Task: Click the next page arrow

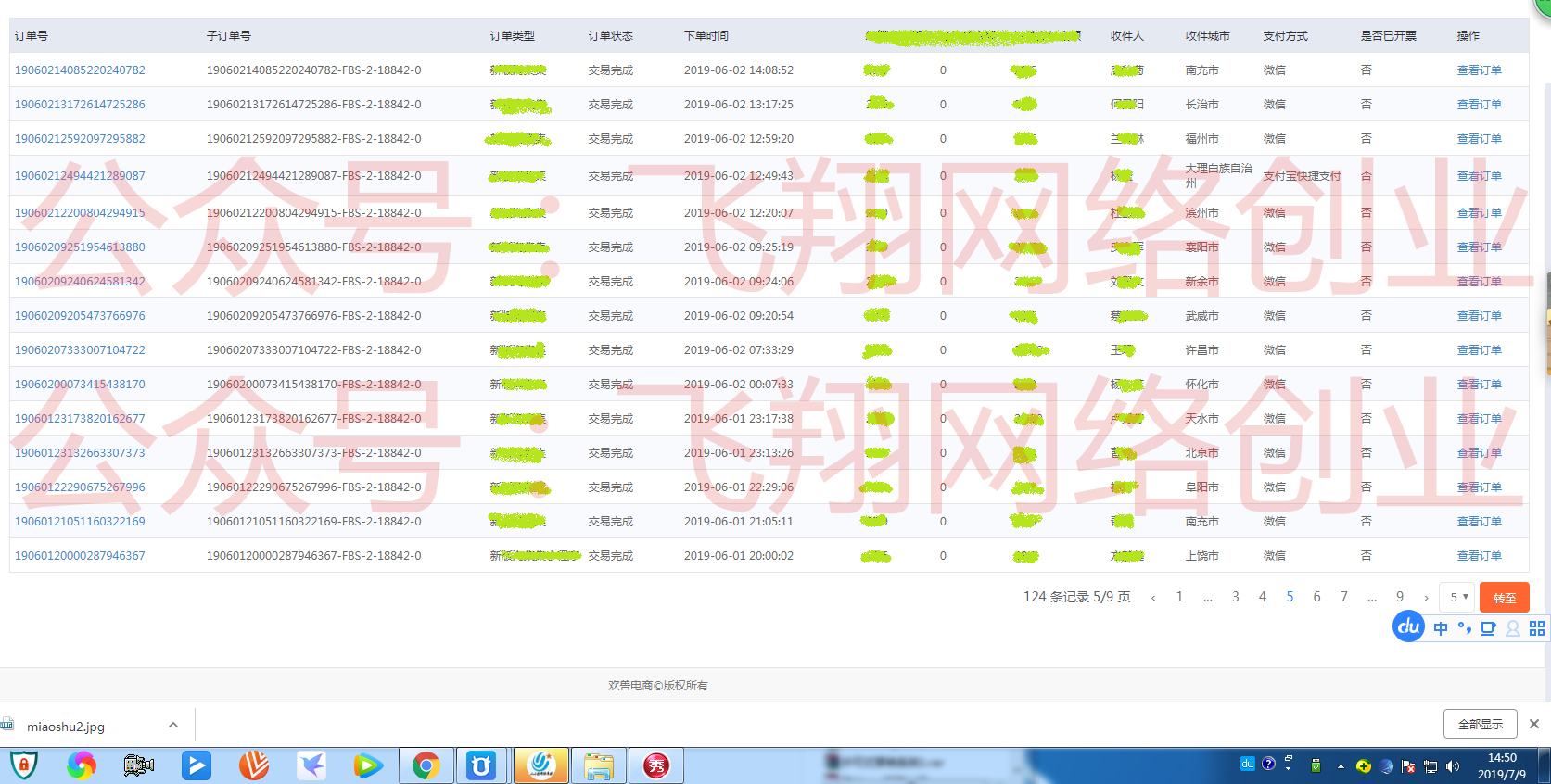Action: tap(1426, 598)
